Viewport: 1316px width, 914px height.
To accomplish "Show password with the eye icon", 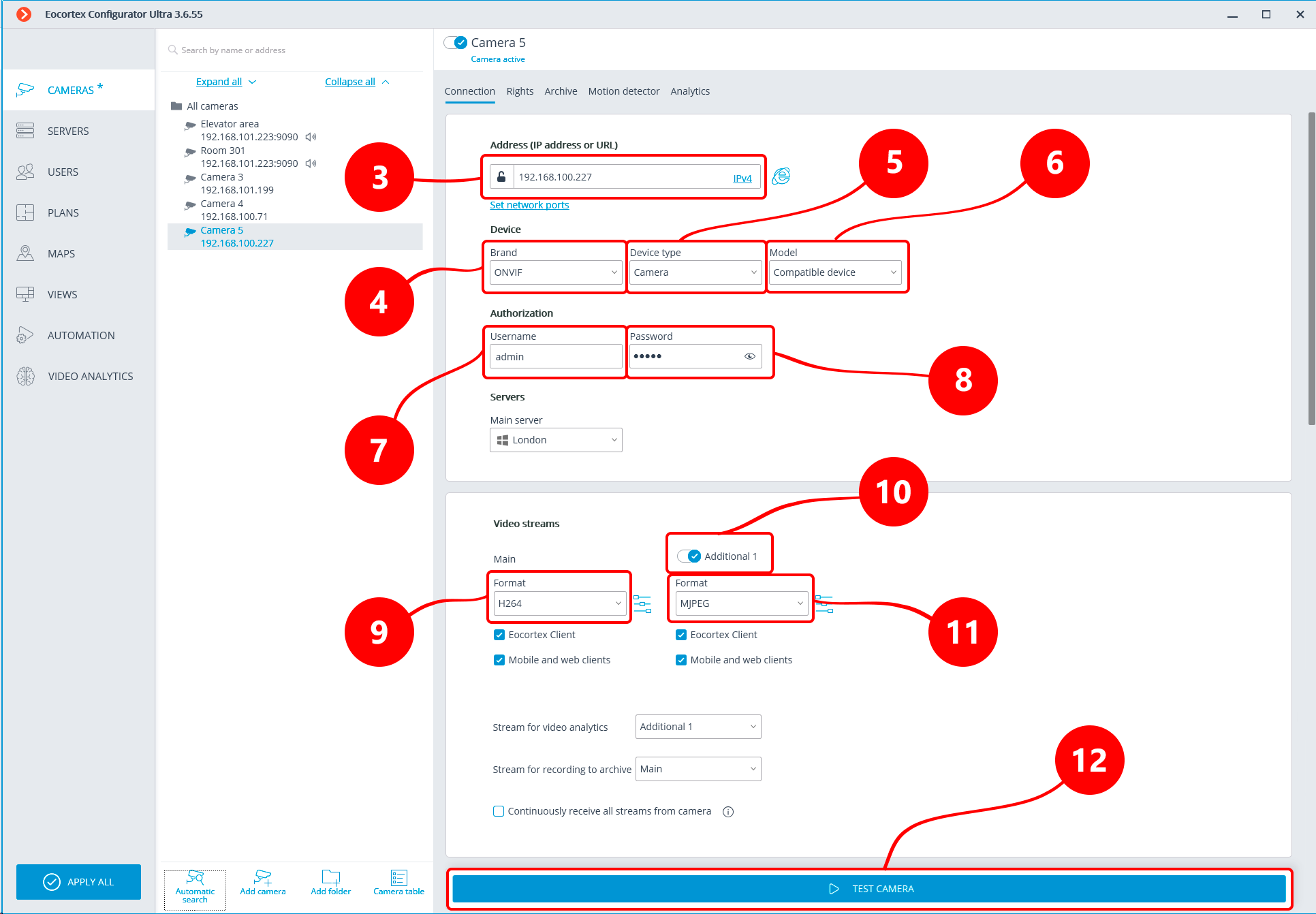I will click(x=750, y=356).
